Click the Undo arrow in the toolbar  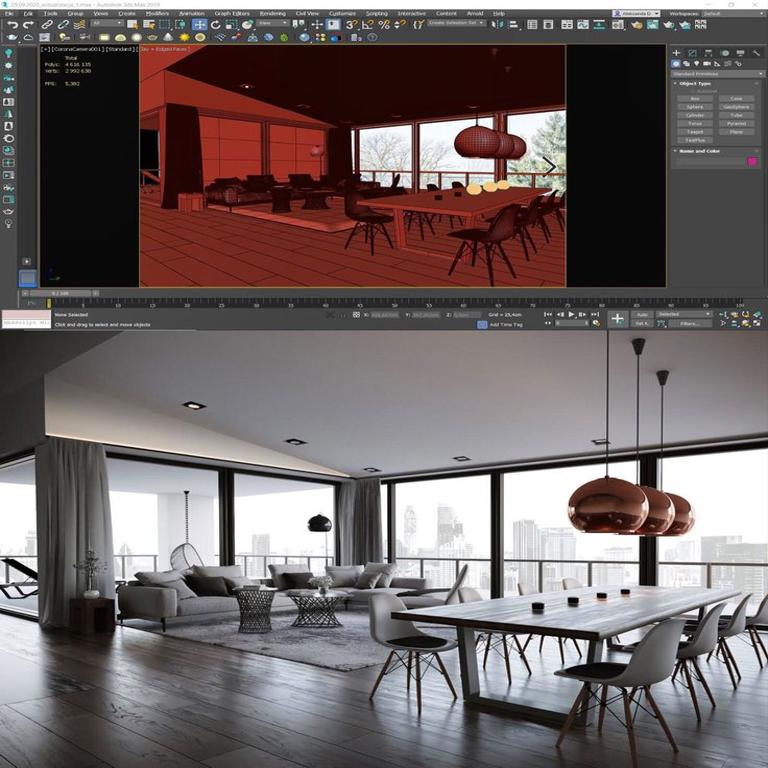[12, 24]
